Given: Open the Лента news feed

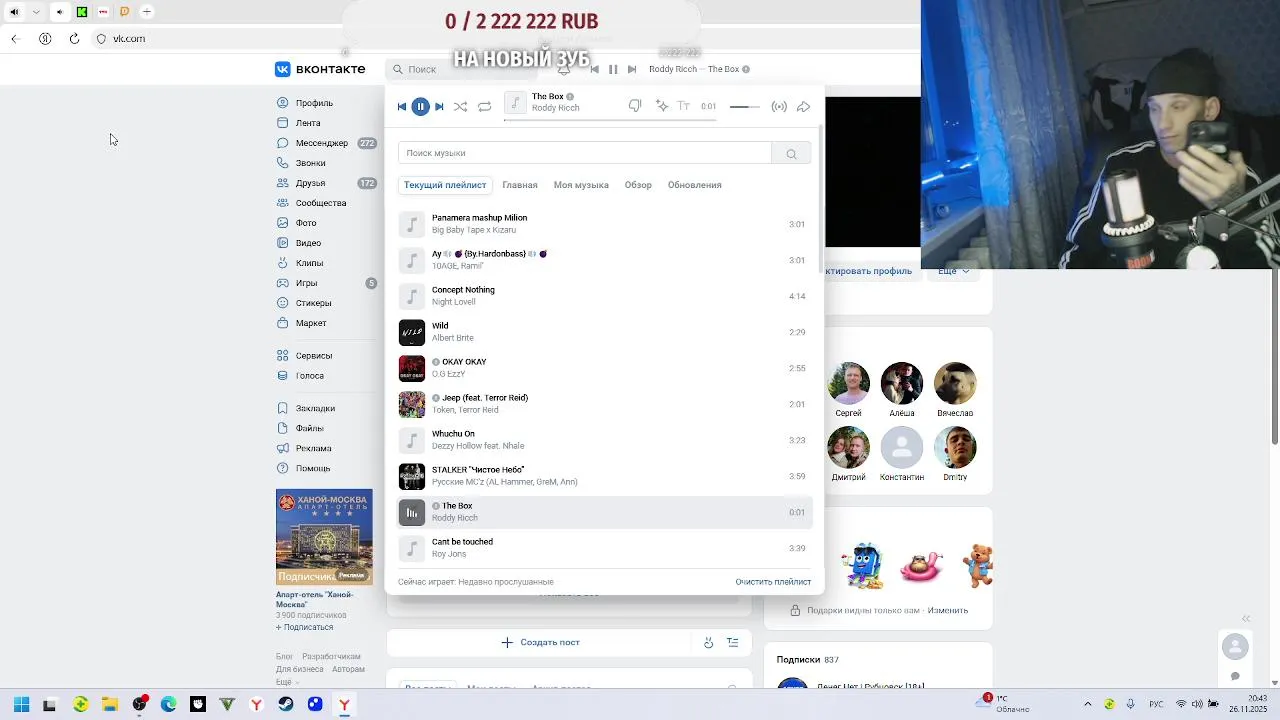Looking at the screenshot, I should (x=308, y=123).
